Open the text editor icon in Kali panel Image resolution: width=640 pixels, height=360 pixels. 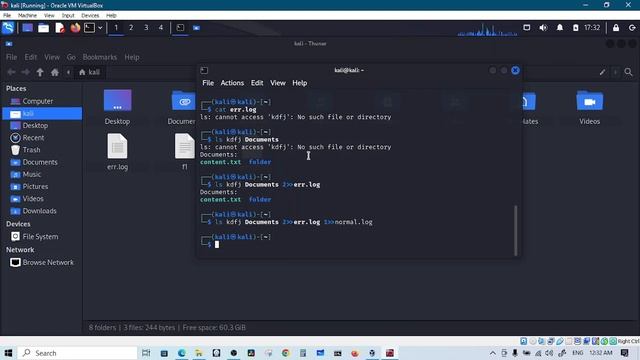coord(60,28)
